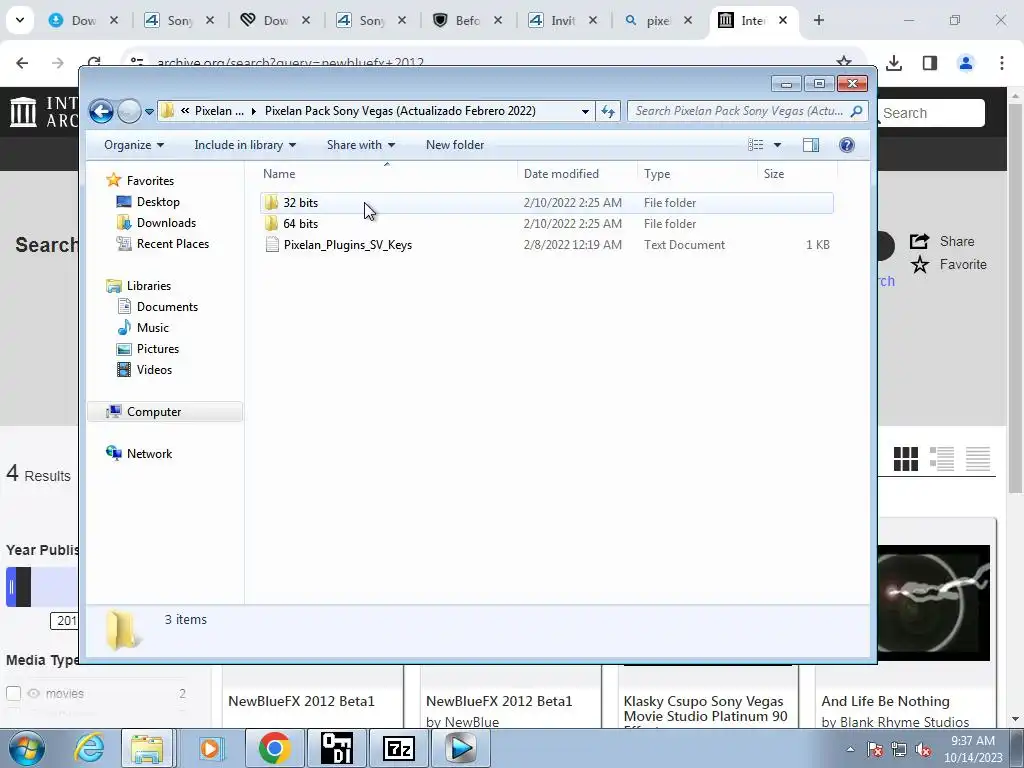The image size is (1024, 768).
Task: Click the Internet Archive site search field
Action: (930, 113)
